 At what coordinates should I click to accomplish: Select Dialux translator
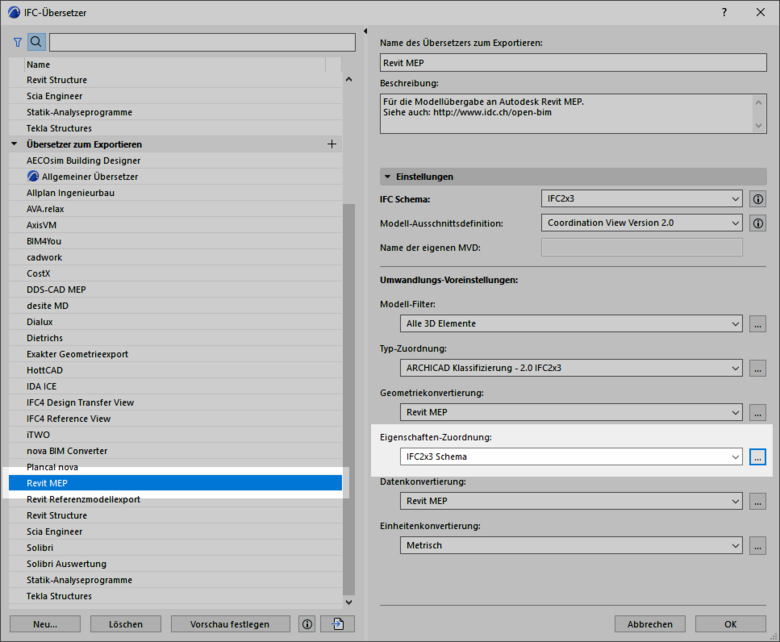[x=175, y=322]
